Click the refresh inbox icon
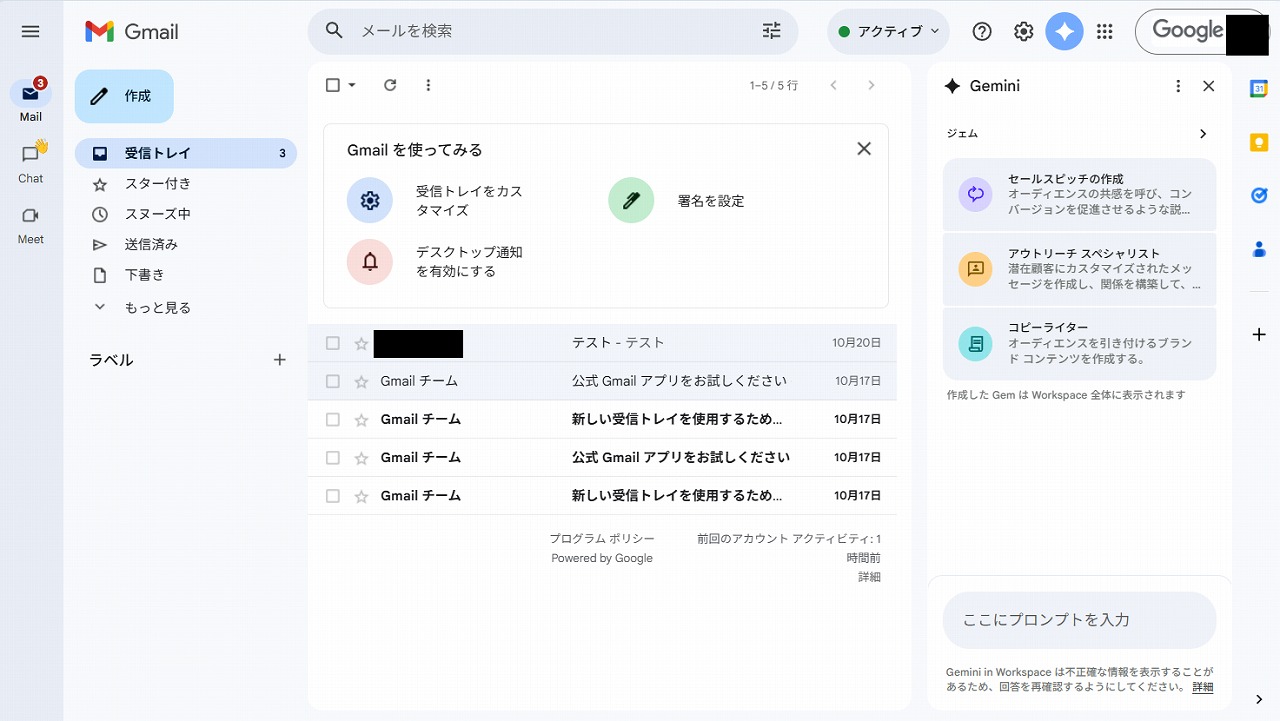Viewport: 1280px width, 721px height. tap(390, 85)
